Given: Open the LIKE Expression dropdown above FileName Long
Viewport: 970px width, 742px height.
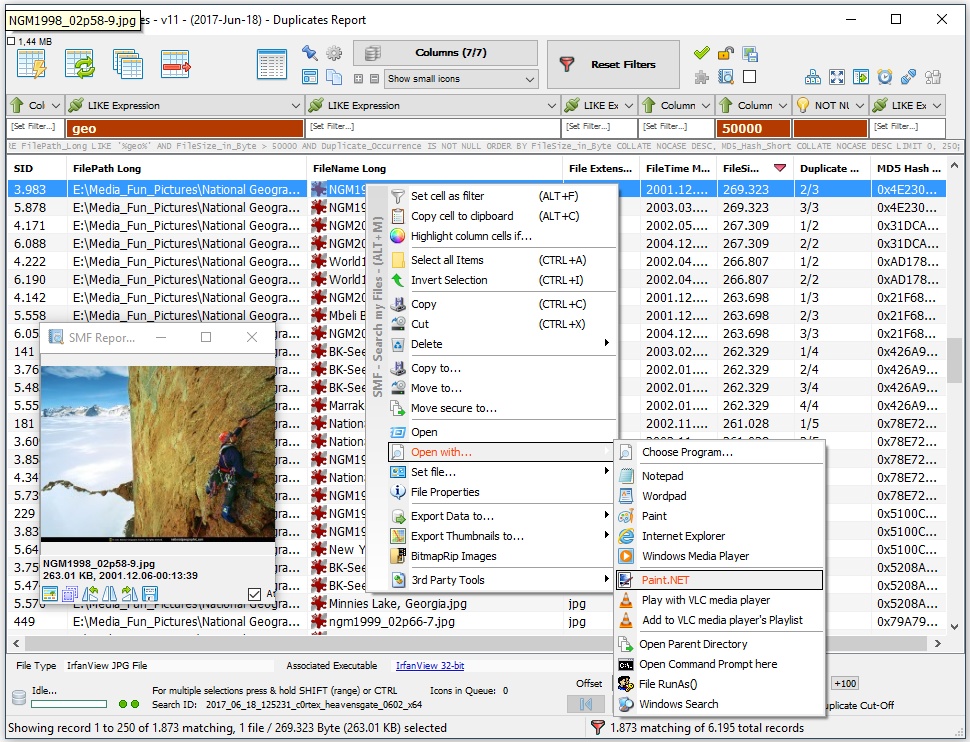Looking at the screenshot, I should click(434, 105).
